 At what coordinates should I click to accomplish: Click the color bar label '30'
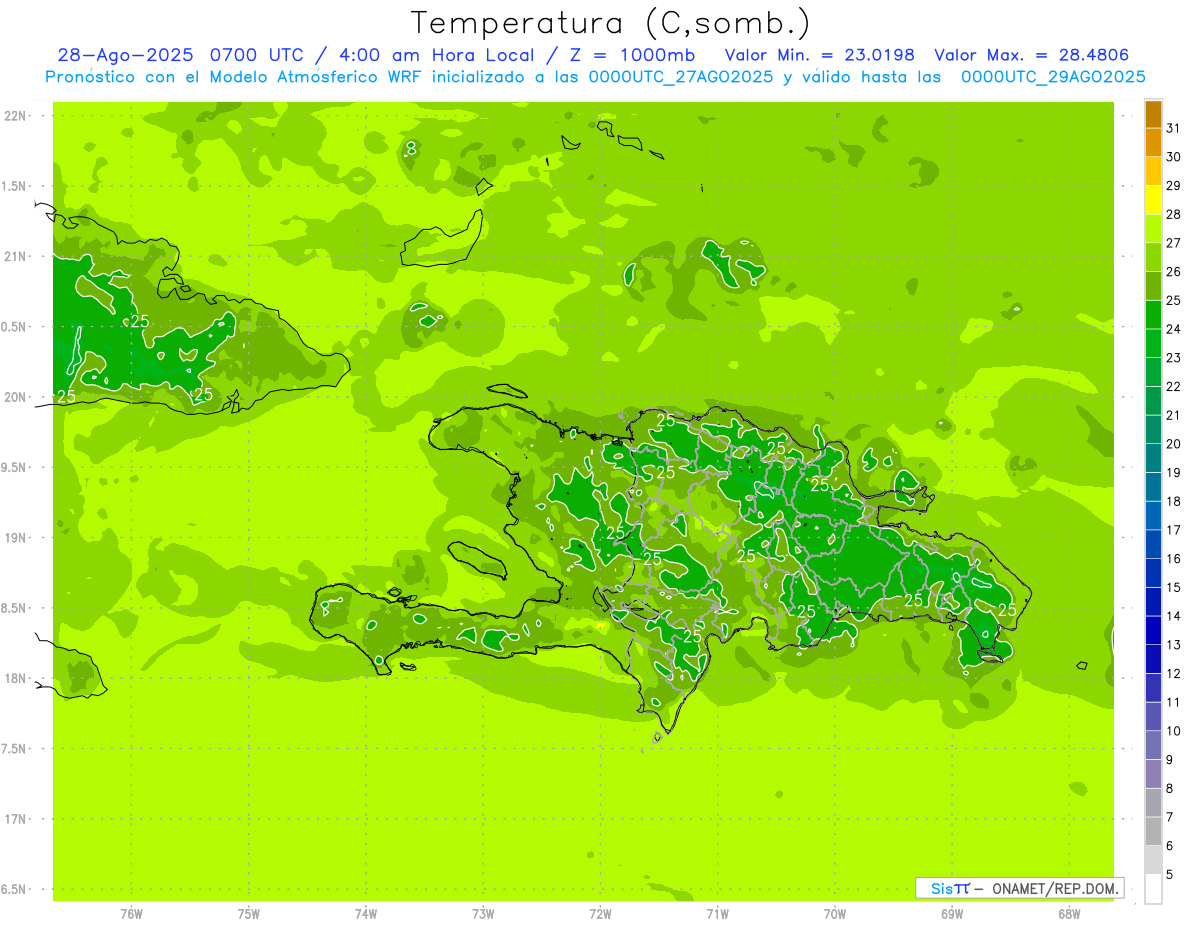click(x=1174, y=157)
